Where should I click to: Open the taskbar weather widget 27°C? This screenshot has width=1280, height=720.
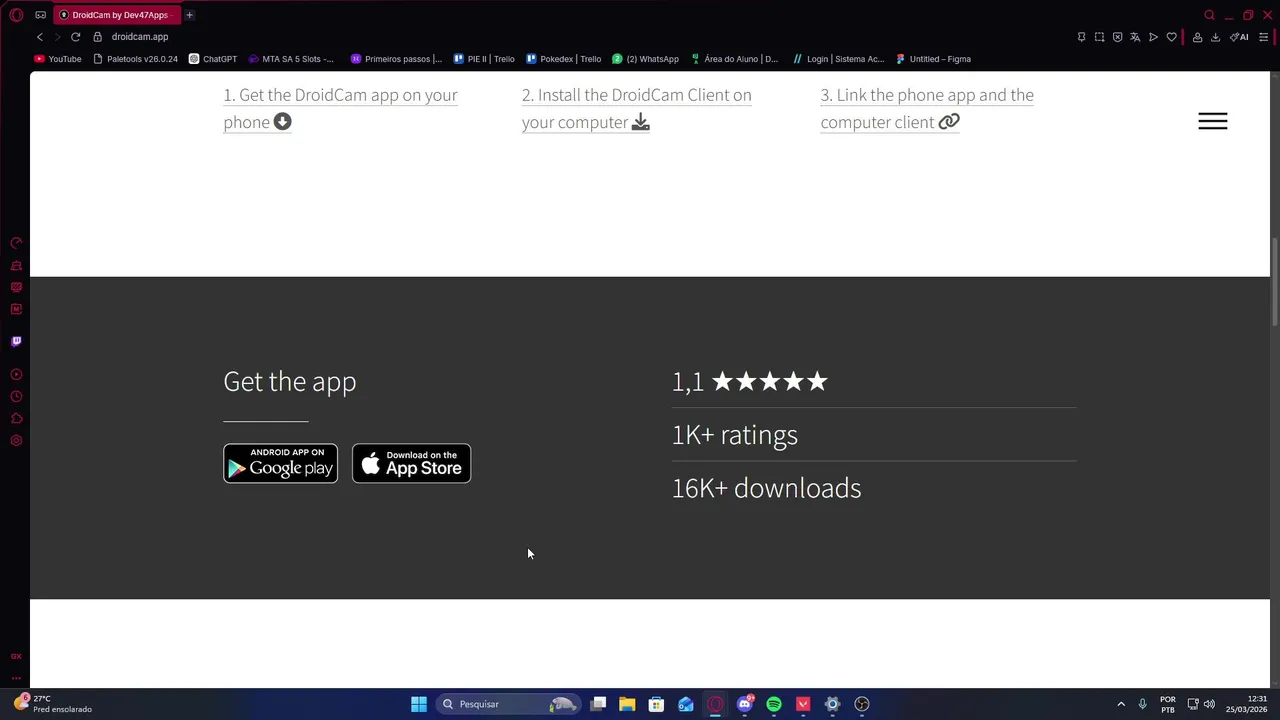(53, 704)
